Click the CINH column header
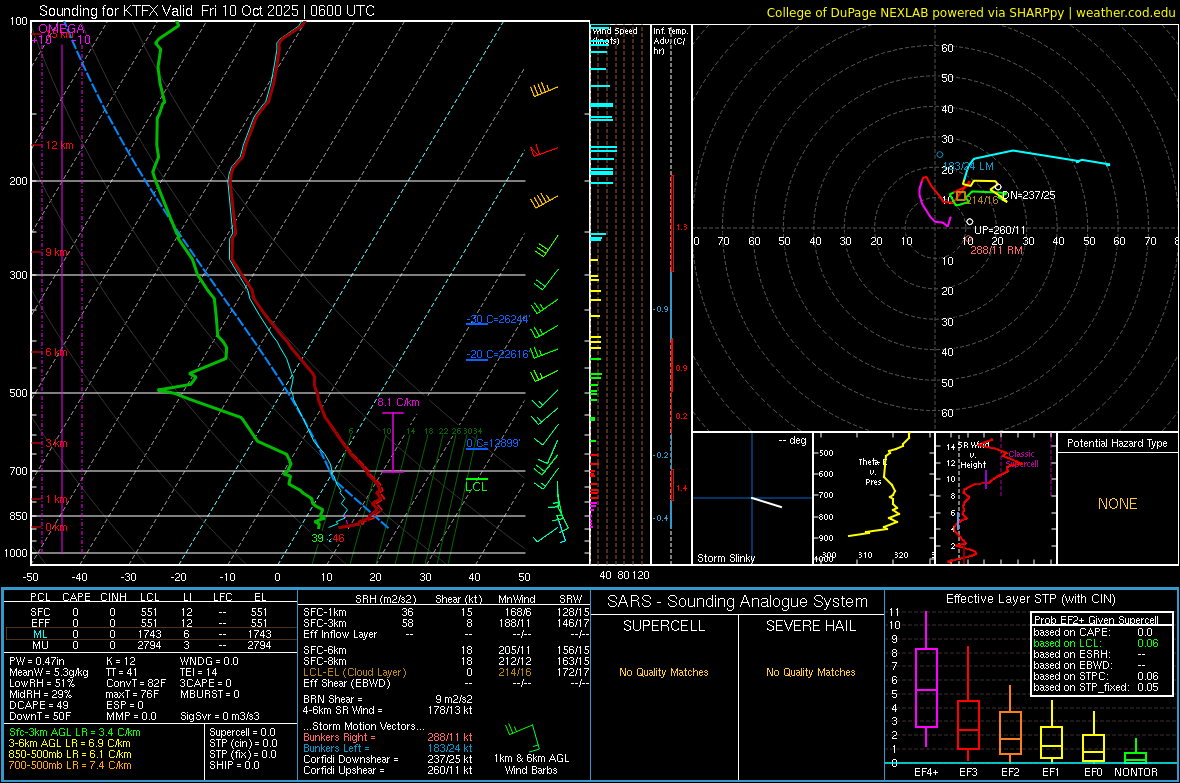This screenshot has height=783, width=1180. click(113, 597)
